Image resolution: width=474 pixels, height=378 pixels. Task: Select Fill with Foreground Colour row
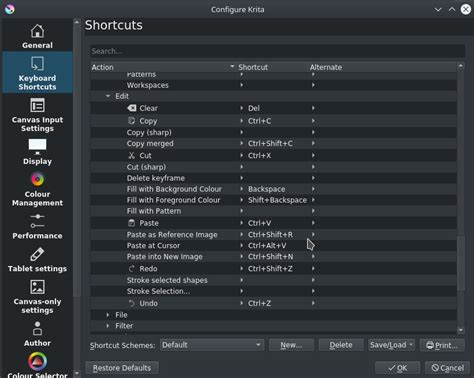(x=274, y=200)
